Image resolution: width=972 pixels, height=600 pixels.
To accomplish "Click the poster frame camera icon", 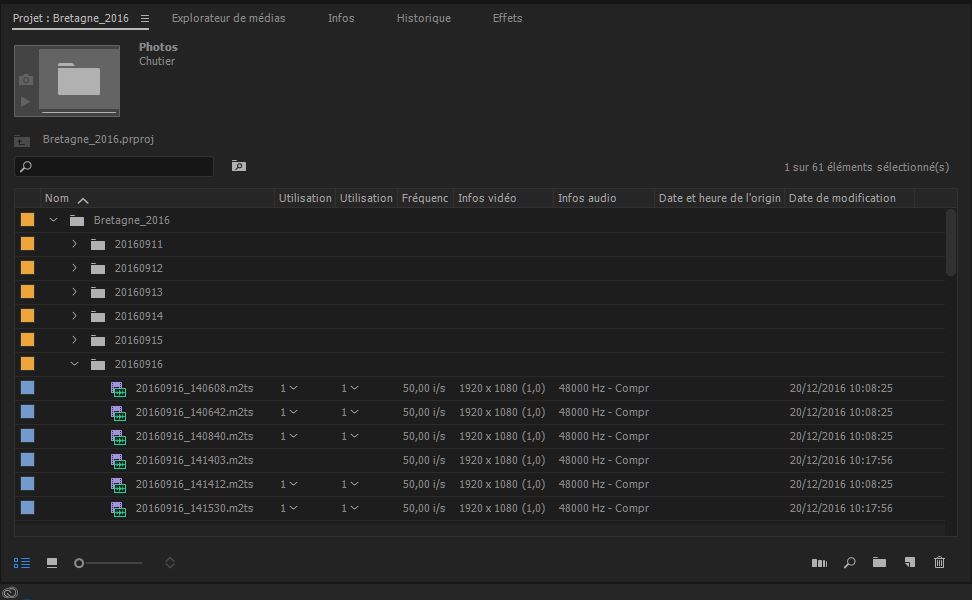I will [x=26, y=80].
